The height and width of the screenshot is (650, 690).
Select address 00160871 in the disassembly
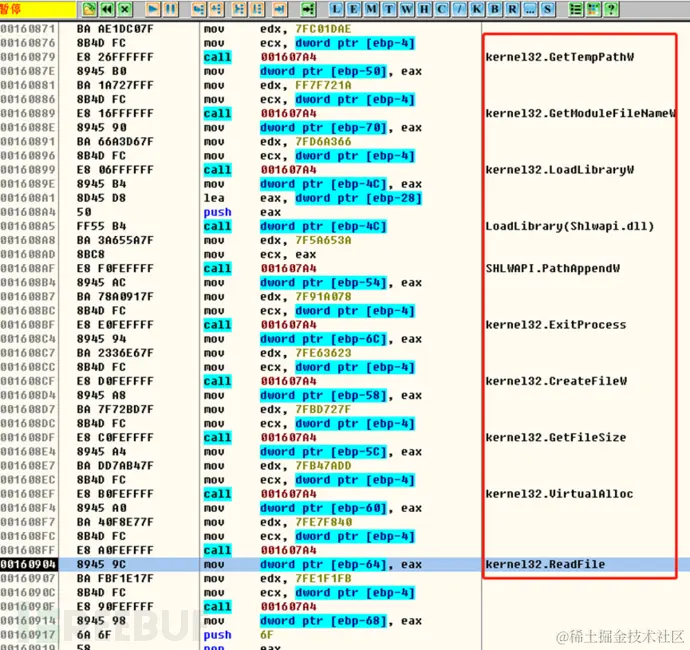[x=28, y=29]
